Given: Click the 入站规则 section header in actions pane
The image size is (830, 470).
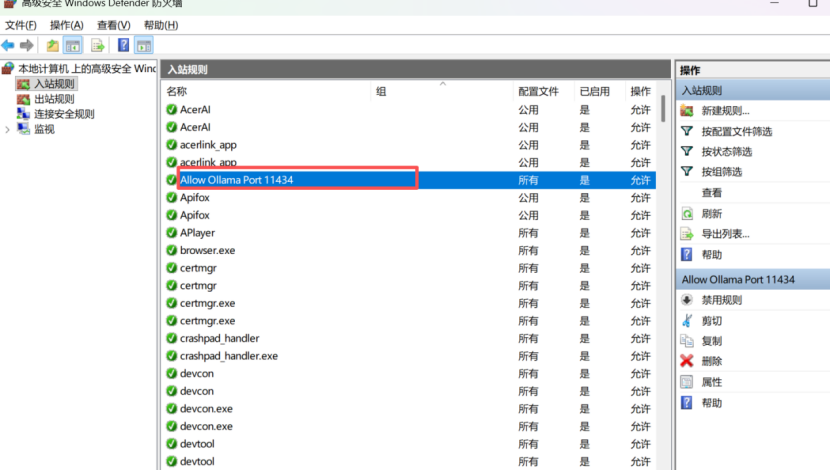Looking at the screenshot, I should point(753,91).
